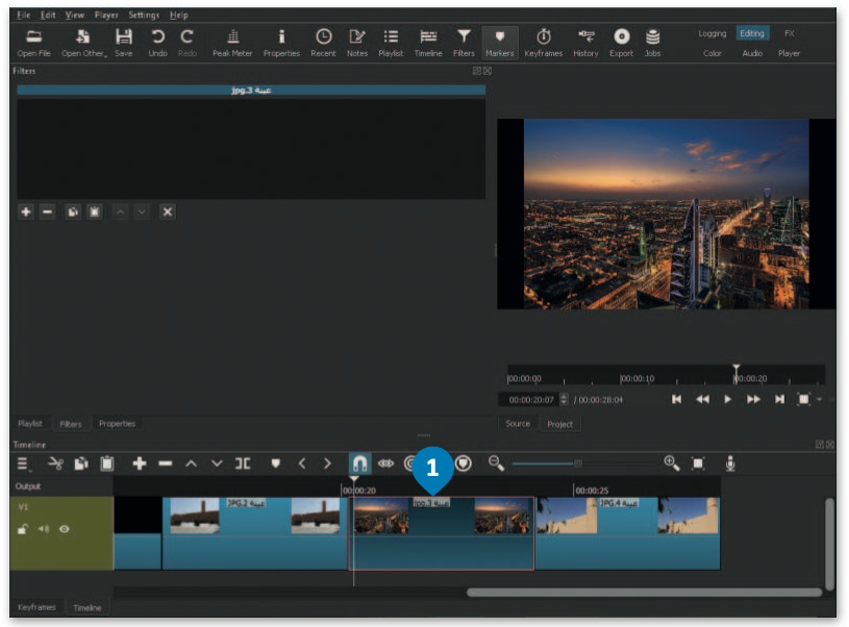Zoom out the timeline
Screen dimensions: 849x627
pyautogui.click(x=496, y=463)
